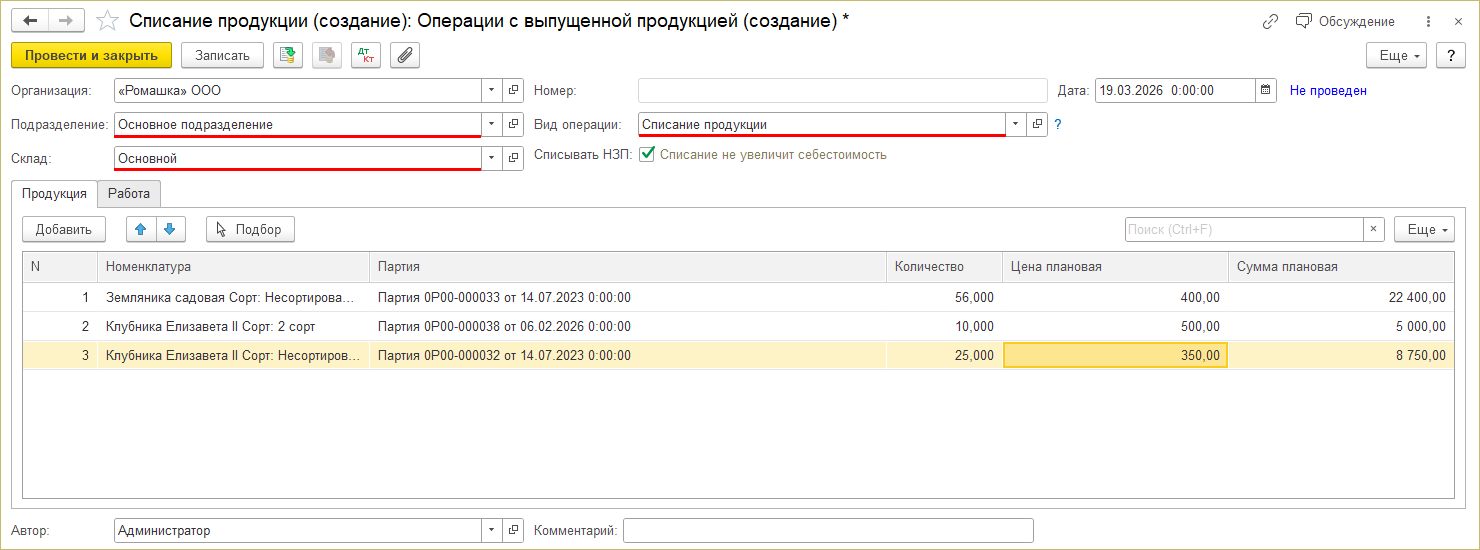Open attached files via paperclip icon

click(x=405, y=55)
